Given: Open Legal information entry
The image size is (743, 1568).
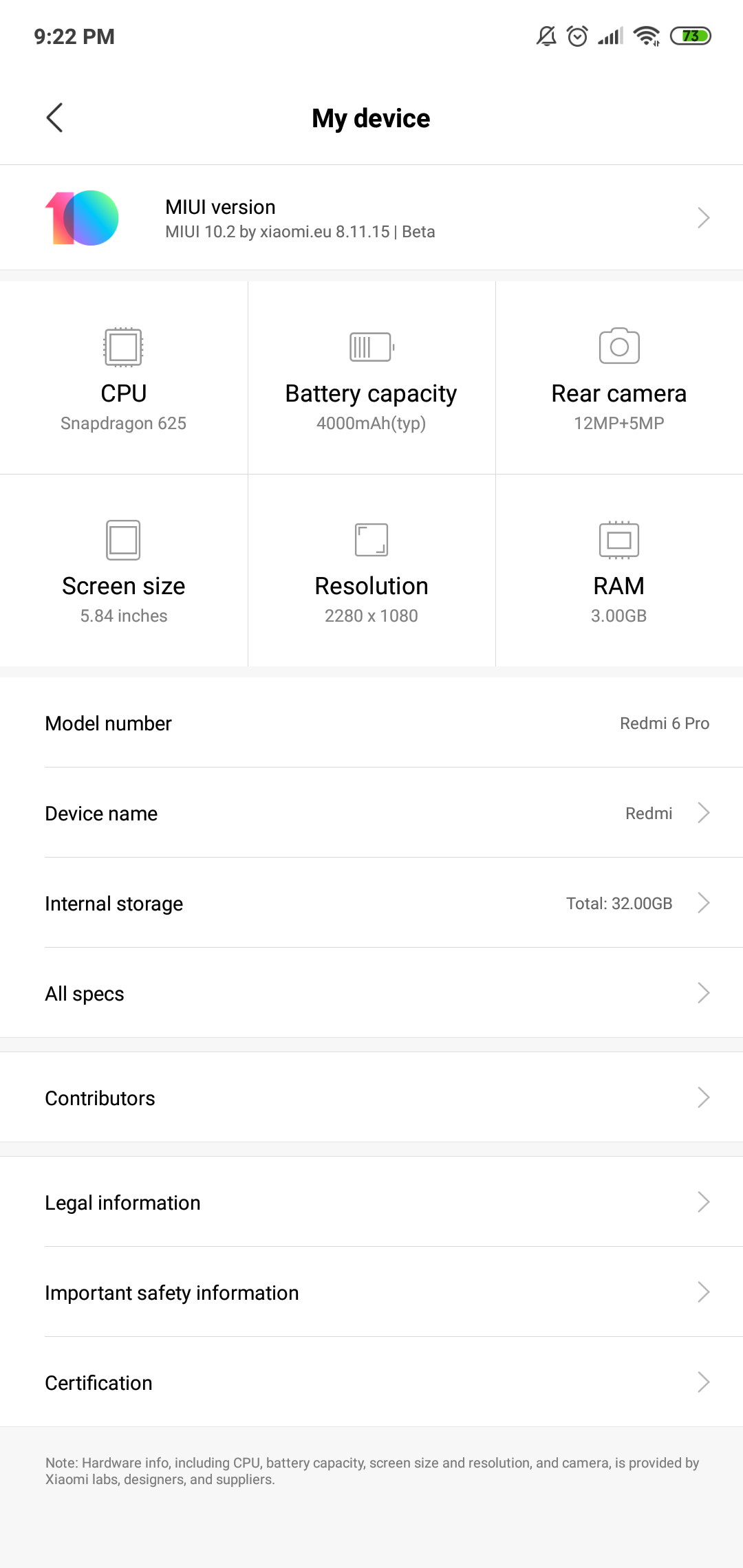Looking at the screenshot, I should 371,1202.
